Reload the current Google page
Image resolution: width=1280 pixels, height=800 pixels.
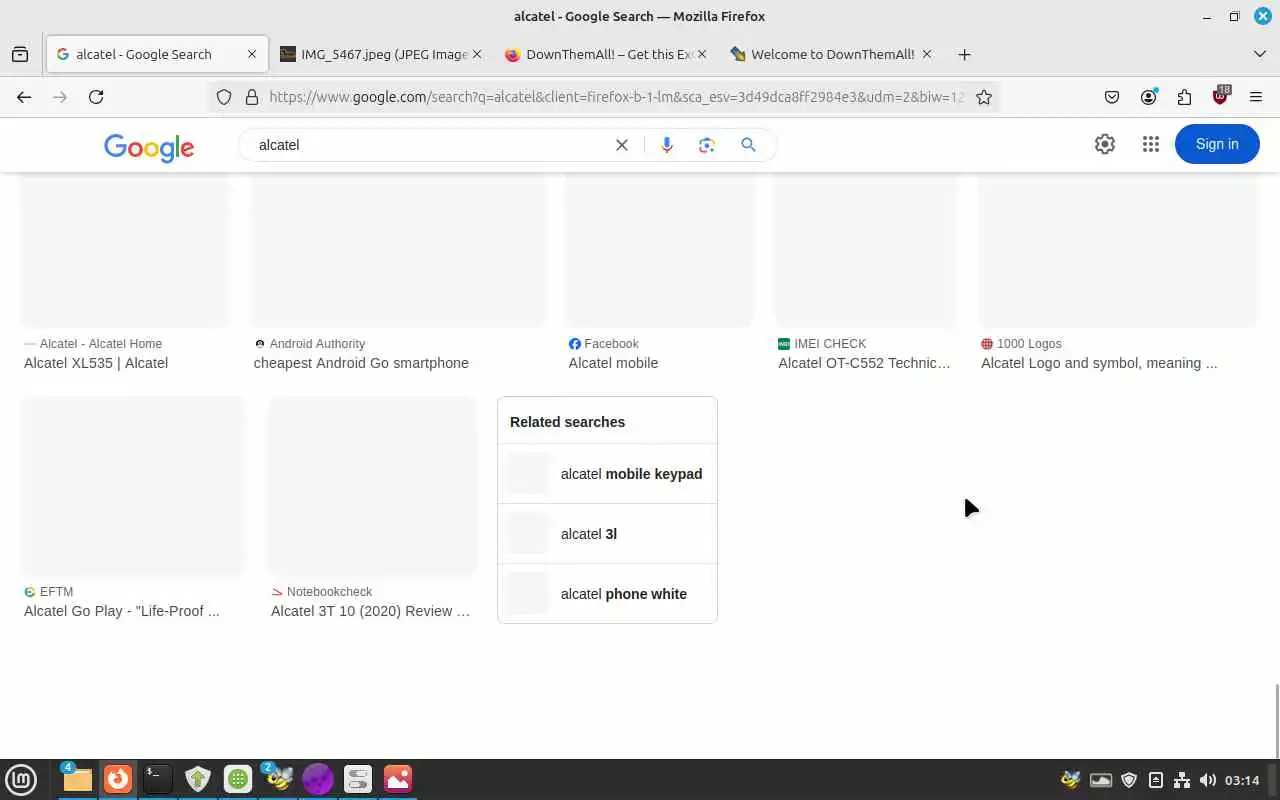click(96, 97)
